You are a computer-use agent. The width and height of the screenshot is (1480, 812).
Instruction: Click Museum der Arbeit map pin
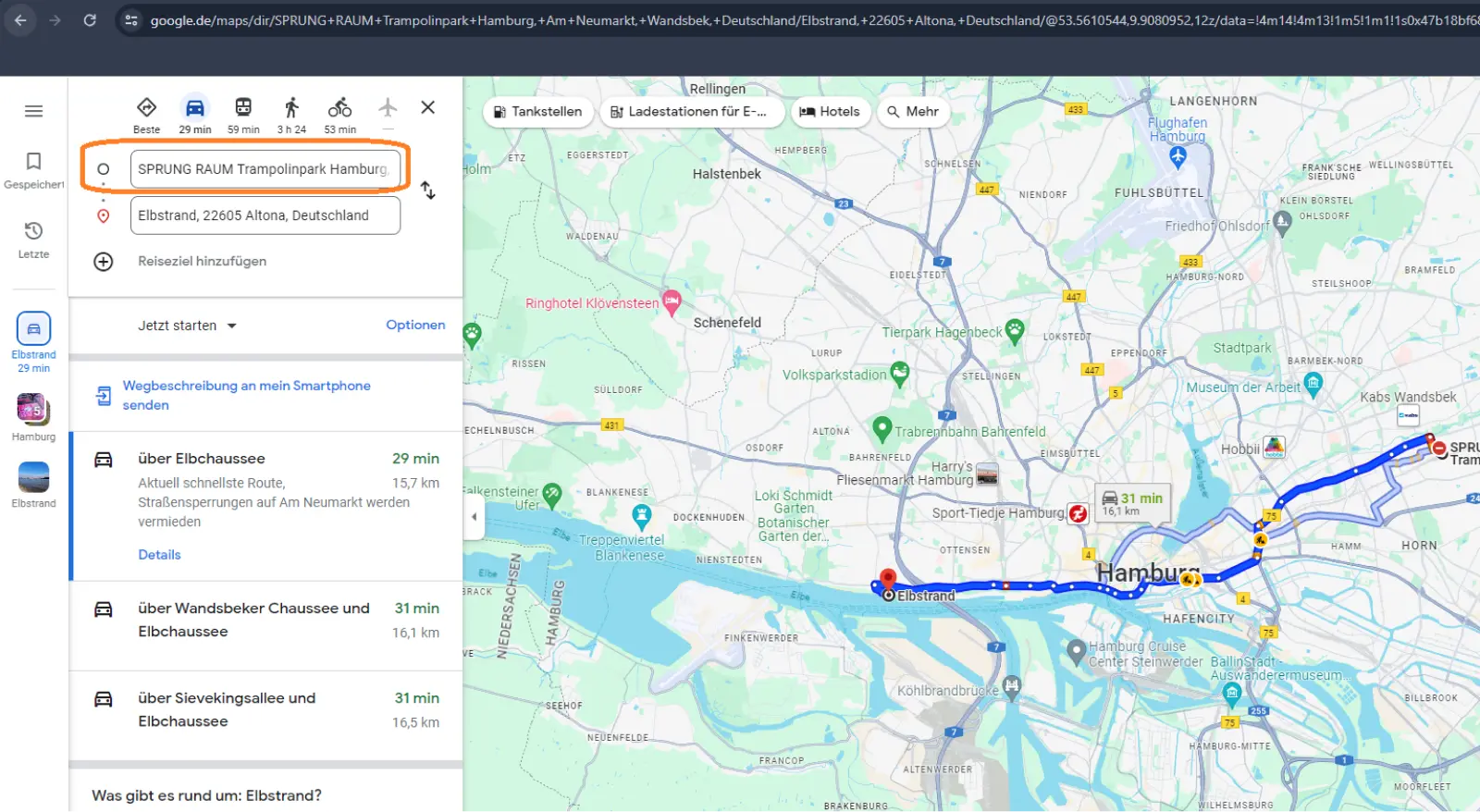[1313, 384]
